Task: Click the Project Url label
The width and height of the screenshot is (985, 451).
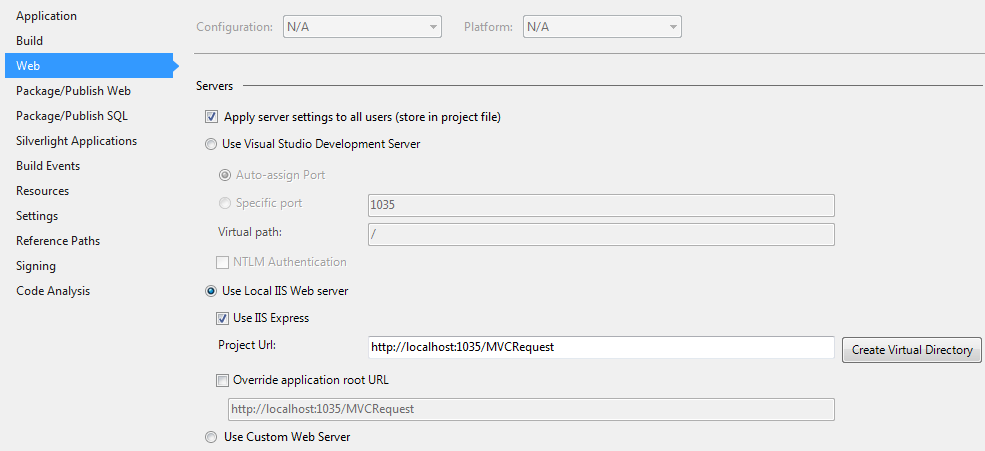Action: click(x=248, y=345)
